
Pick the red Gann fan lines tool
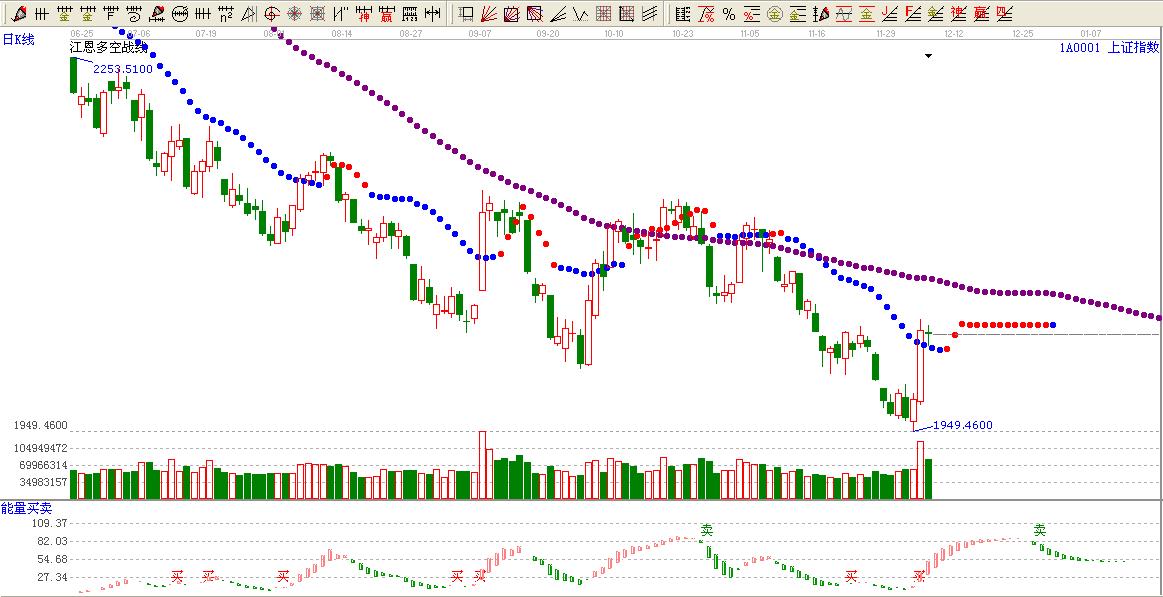click(x=489, y=14)
